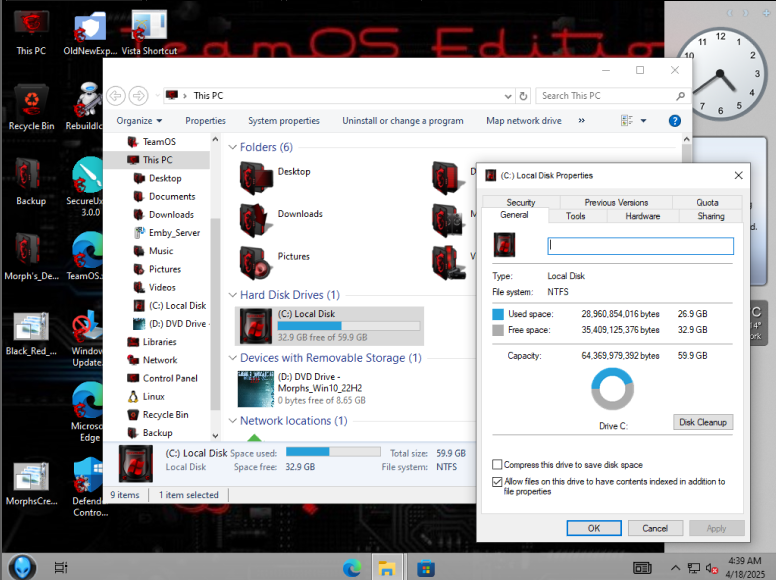This screenshot has width=776, height=580.
Task: Switch to the Sharing tab
Action: click(711, 216)
